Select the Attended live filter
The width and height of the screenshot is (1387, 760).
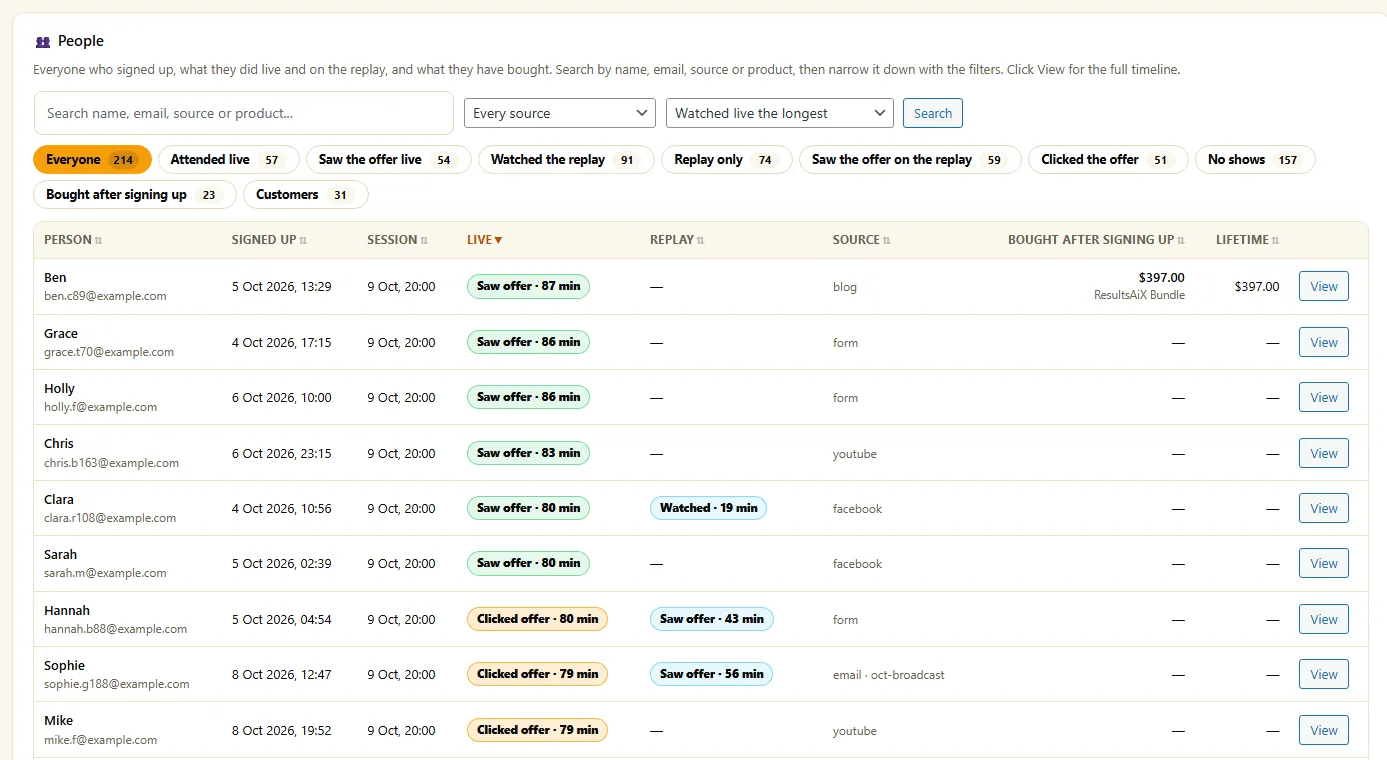tap(229, 160)
